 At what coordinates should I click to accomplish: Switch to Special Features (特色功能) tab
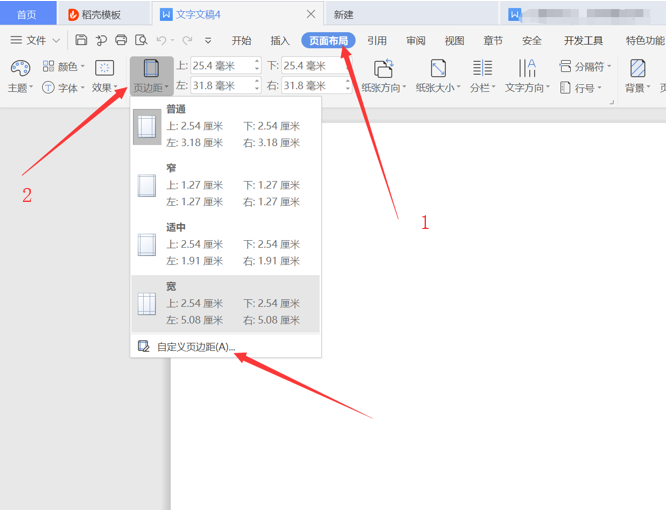645,40
